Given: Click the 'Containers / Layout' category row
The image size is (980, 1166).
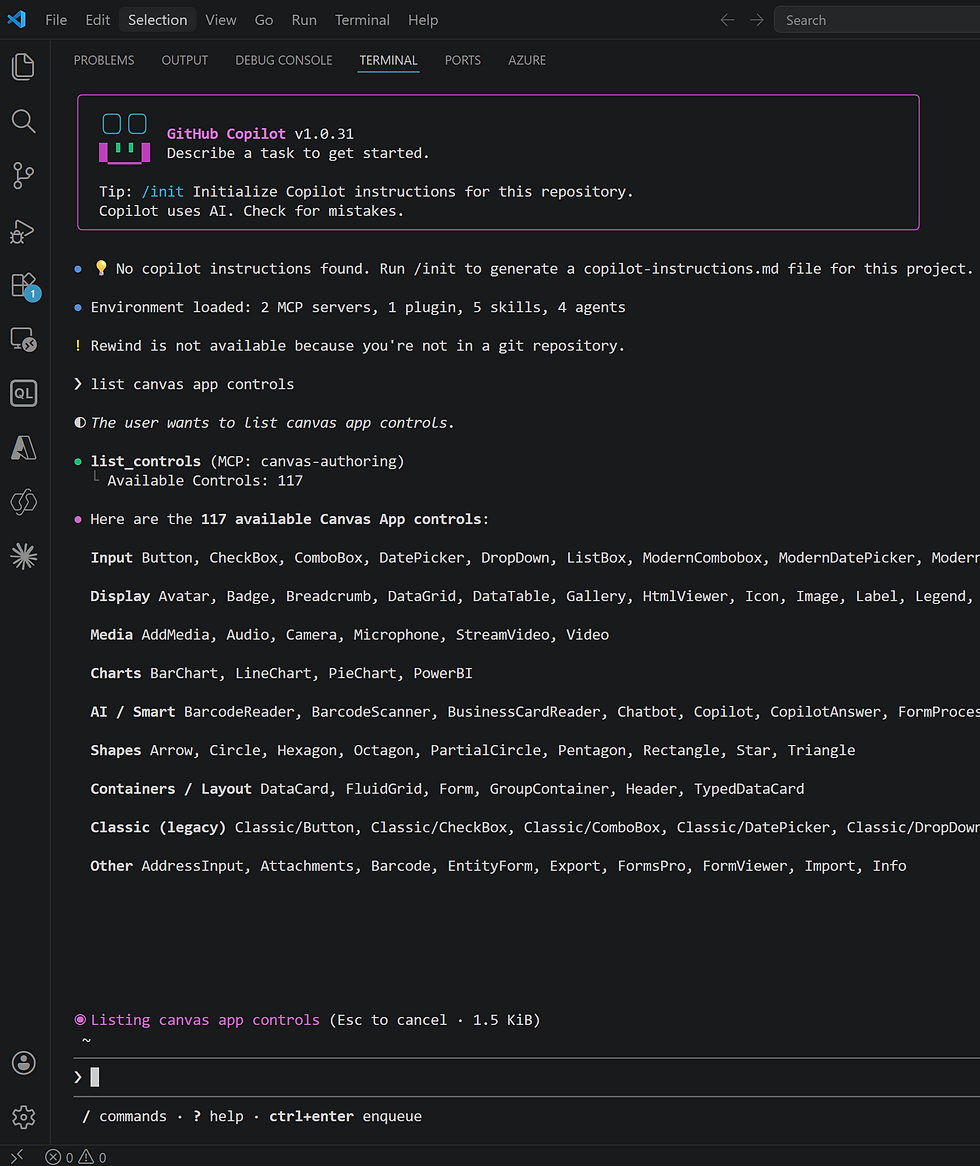Looking at the screenshot, I should click(447, 790).
